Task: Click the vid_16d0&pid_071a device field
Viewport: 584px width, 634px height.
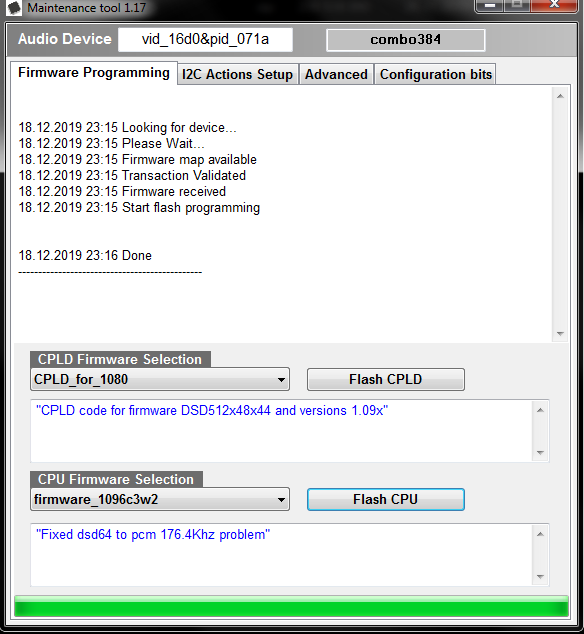Action: tap(205, 39)
